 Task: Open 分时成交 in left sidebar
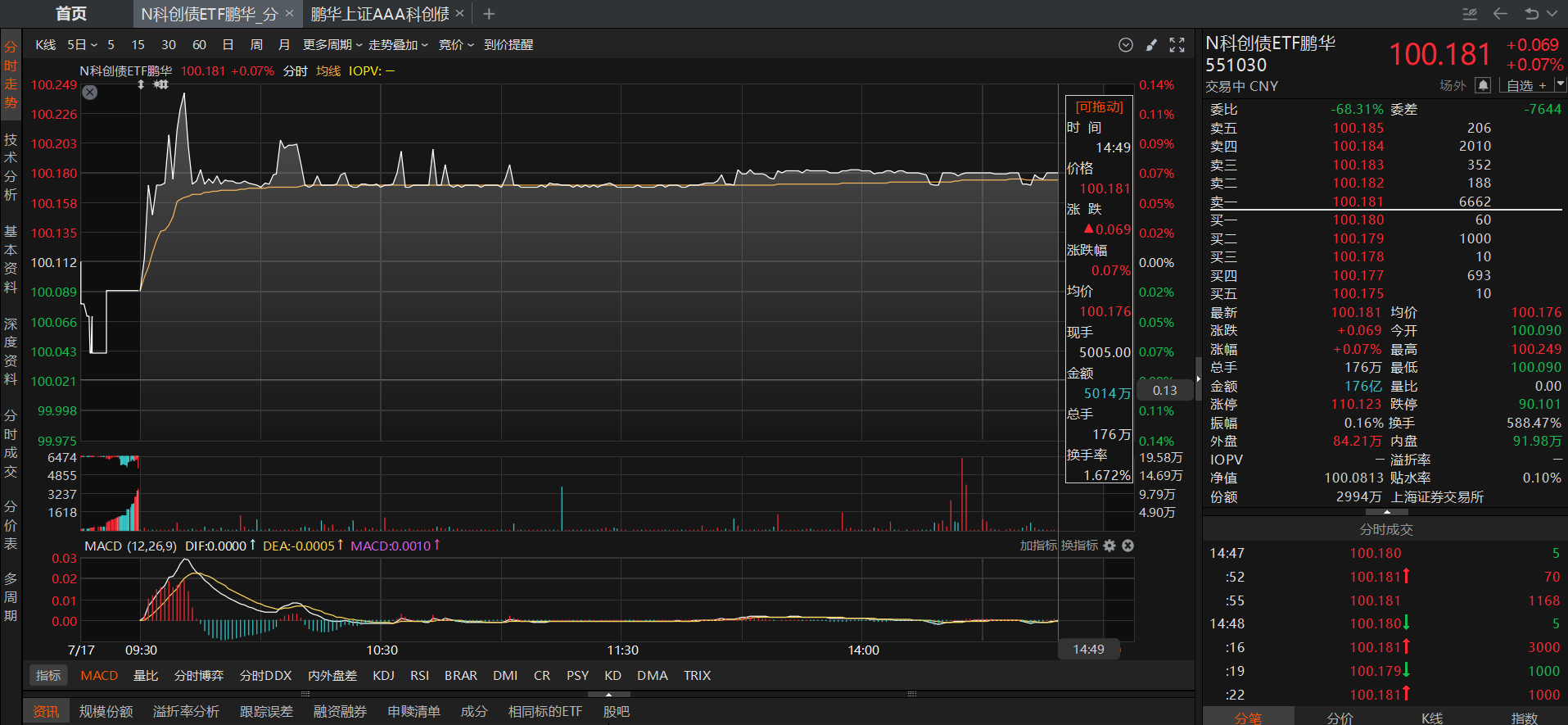11,443
